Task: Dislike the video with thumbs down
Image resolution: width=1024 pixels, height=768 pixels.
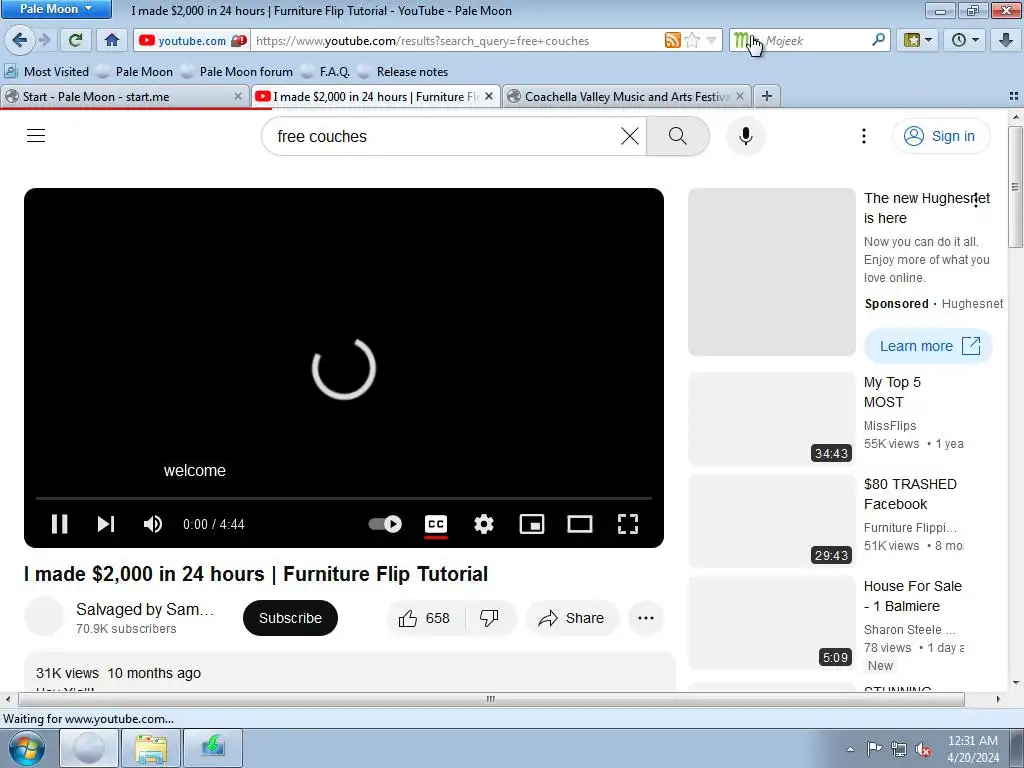Action: (489, 618)
